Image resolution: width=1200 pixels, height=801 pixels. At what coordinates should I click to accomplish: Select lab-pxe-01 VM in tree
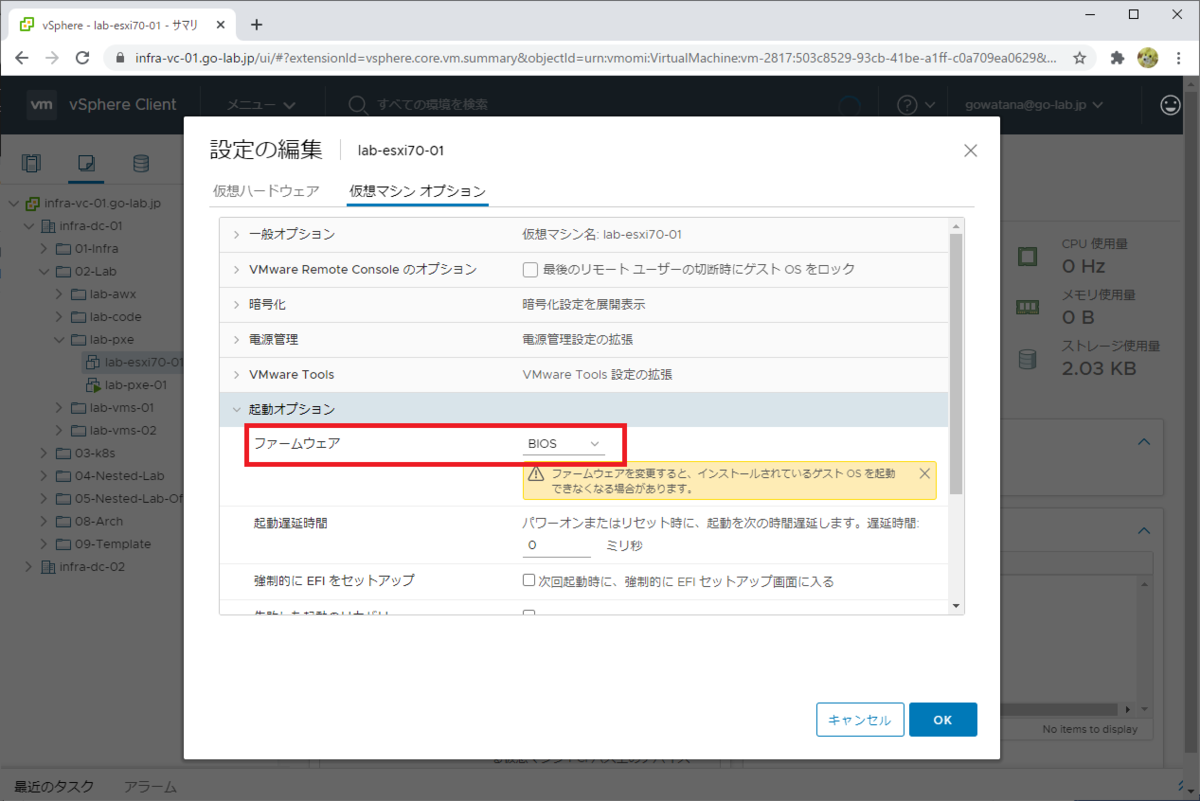(135, 385)
